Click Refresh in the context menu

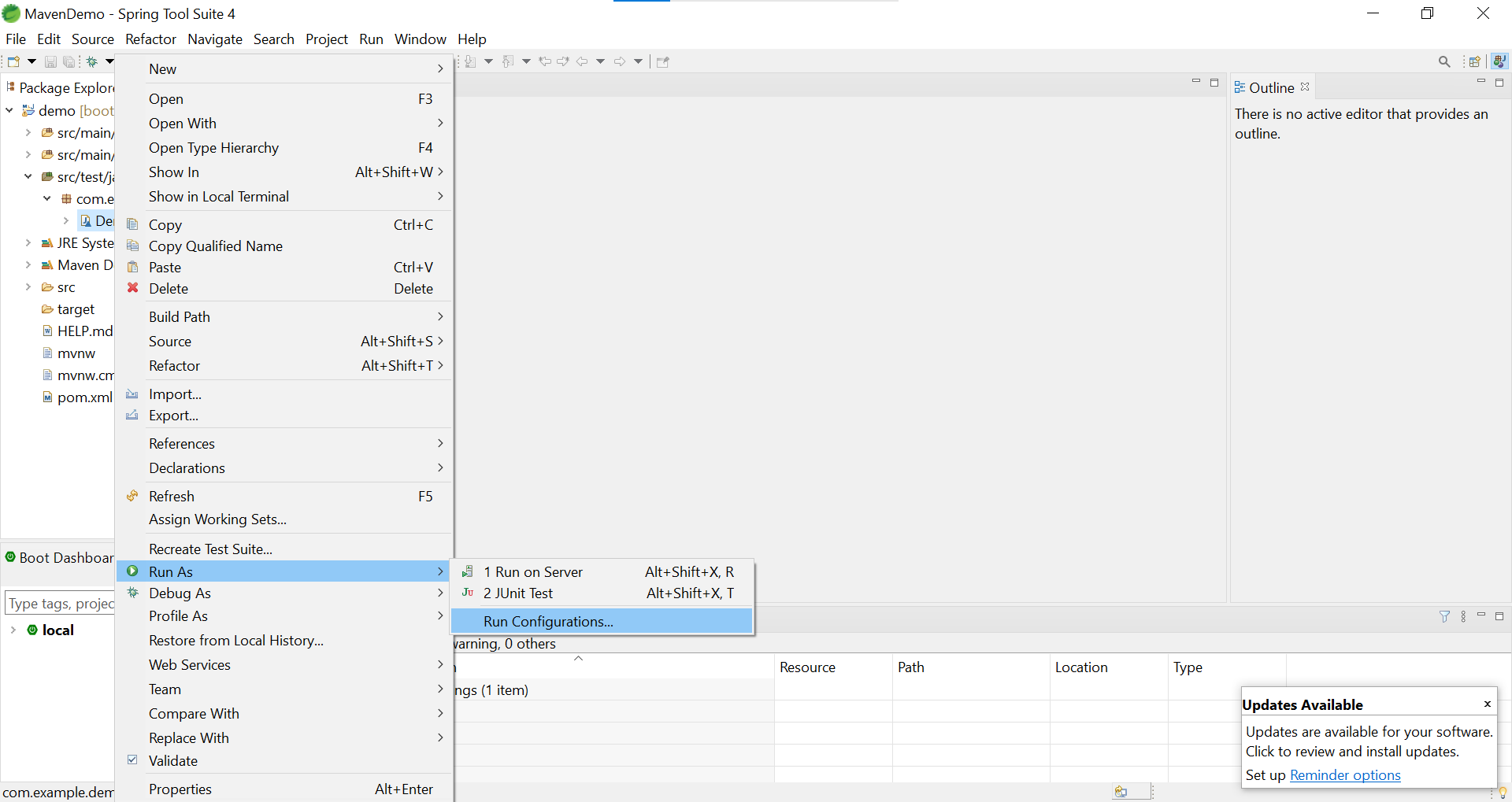[x=285, y=497]
